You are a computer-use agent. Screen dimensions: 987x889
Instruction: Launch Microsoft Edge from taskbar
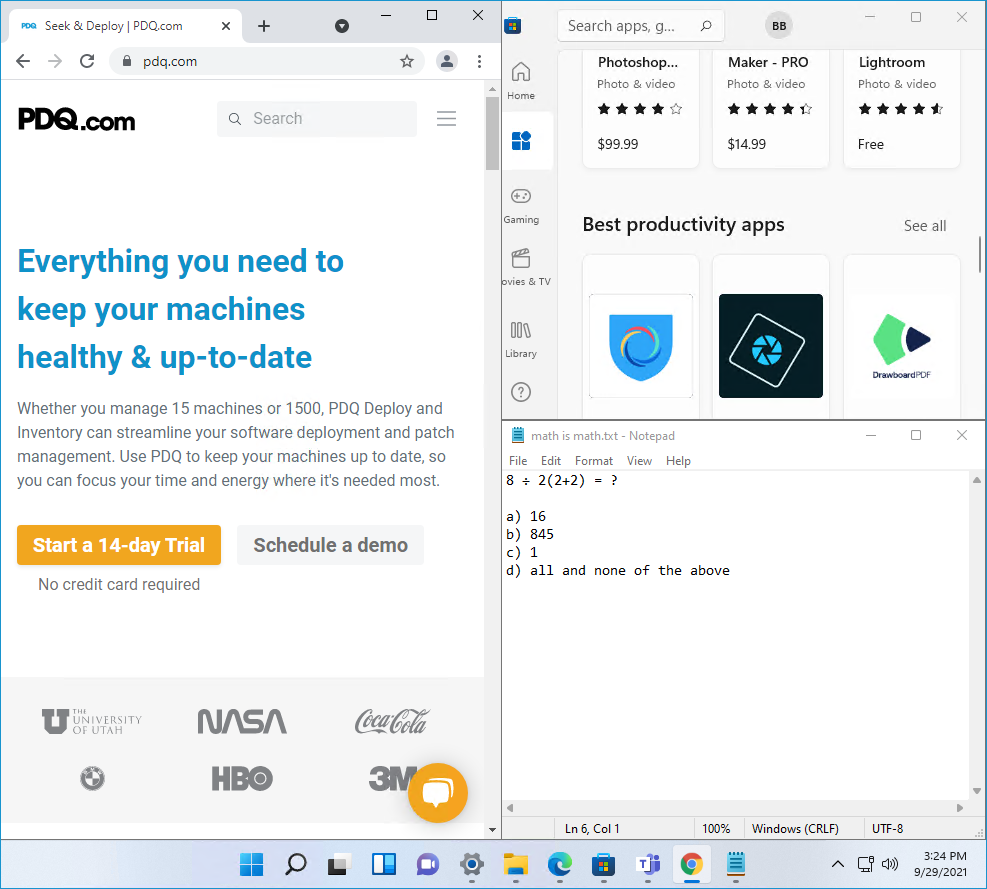tap(560, 864)
